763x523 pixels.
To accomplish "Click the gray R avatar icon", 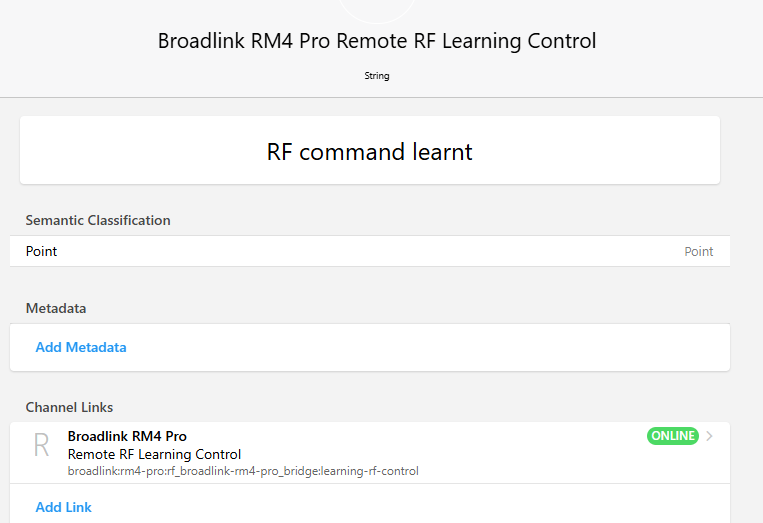I will click(41, 446).
